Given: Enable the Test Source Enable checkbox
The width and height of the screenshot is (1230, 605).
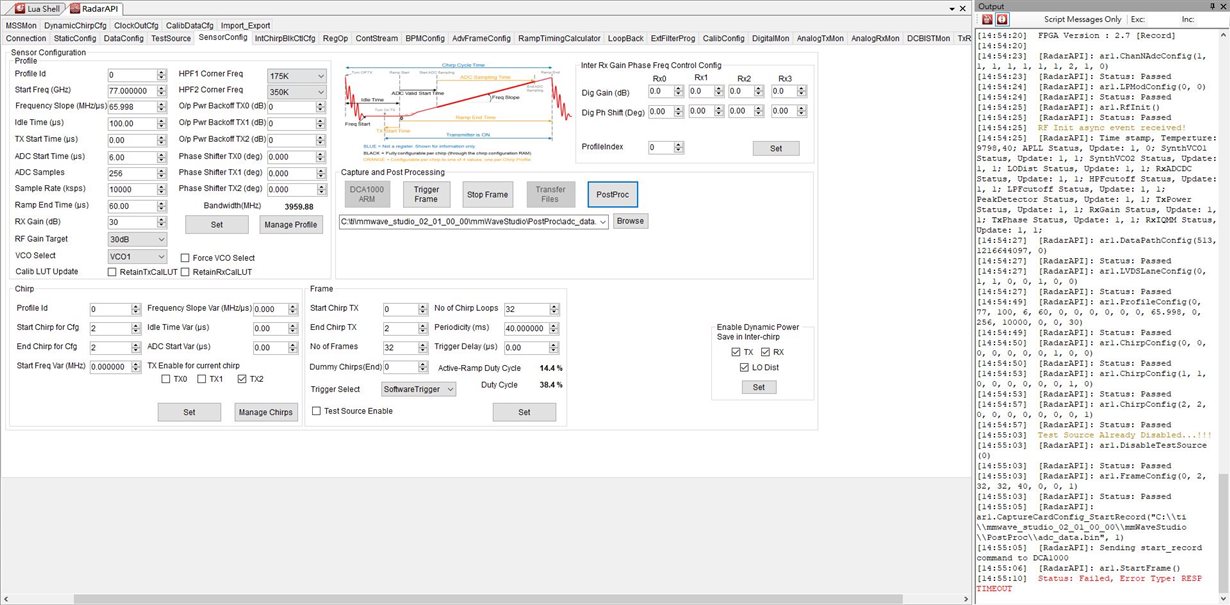Looking at the screenshot, I should pos(318,411).
